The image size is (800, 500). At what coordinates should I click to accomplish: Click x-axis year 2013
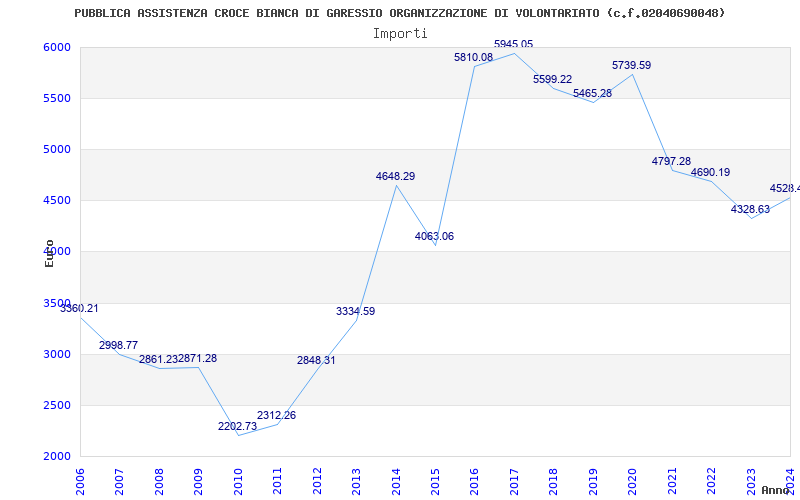pos(356,481)
